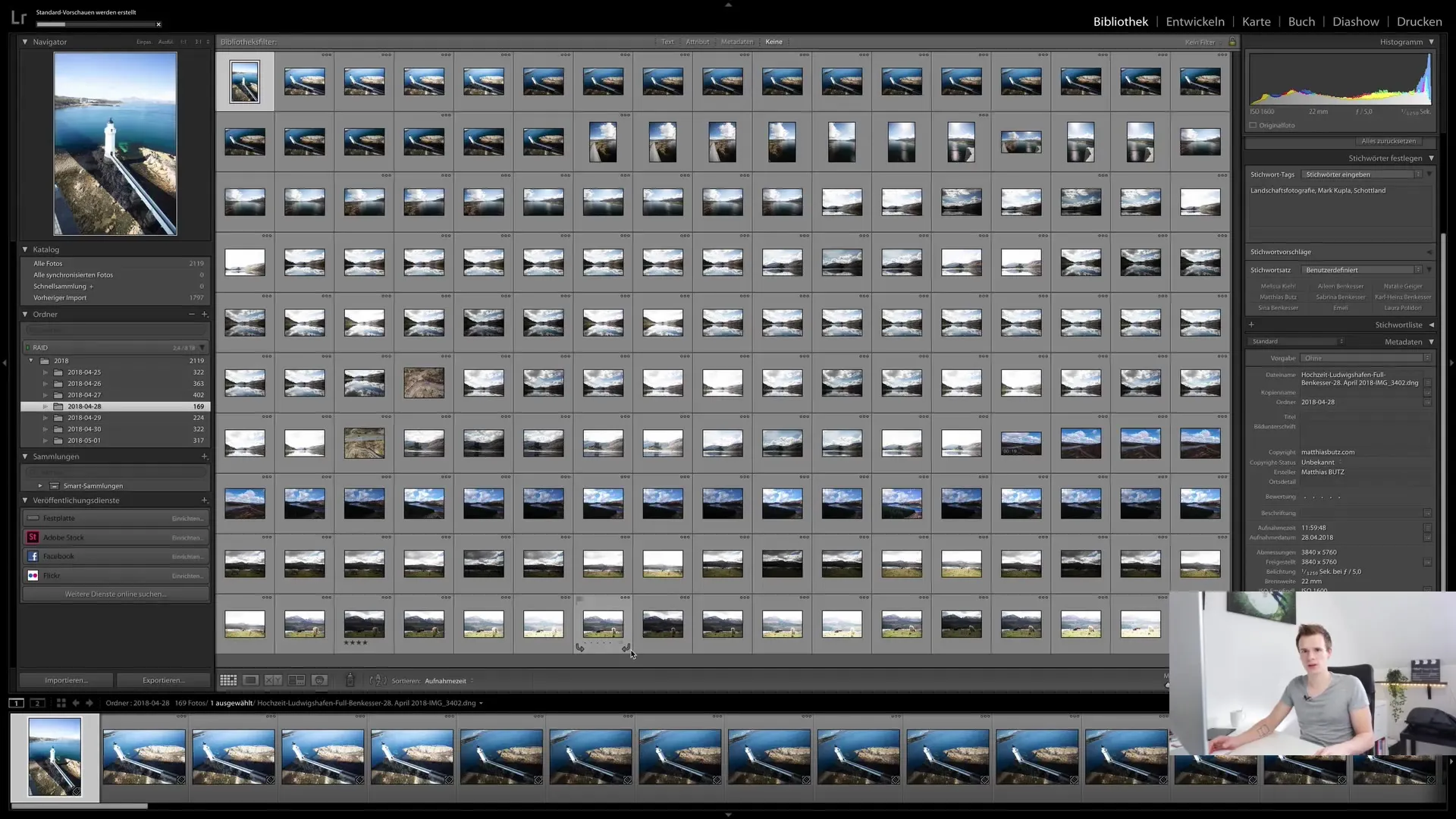The width and height of the screenshot is (1456, 819).
Task: Click the Importieren button
Action: 66,680
